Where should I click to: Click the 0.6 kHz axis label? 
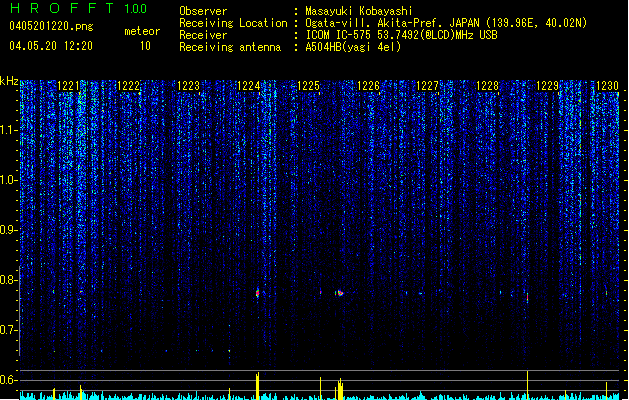pos(8,380)
